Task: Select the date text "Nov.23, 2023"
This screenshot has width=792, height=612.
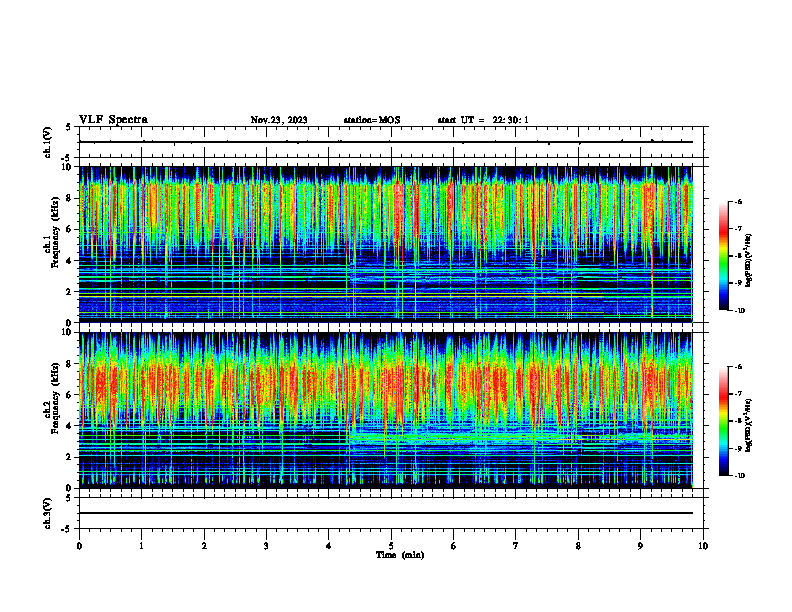Action: 279,120
